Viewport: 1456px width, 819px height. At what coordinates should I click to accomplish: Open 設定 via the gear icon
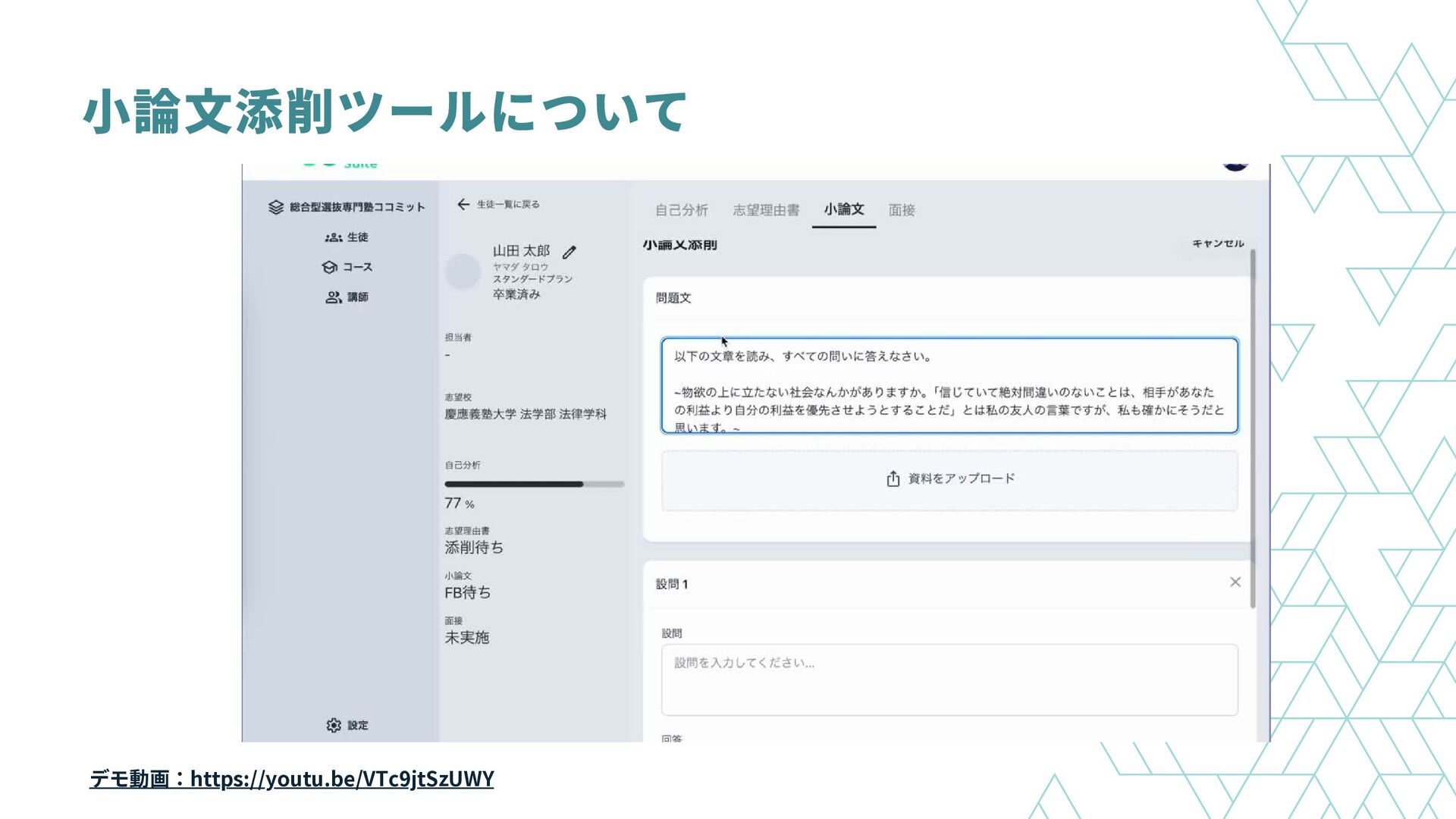click(334, 726)
